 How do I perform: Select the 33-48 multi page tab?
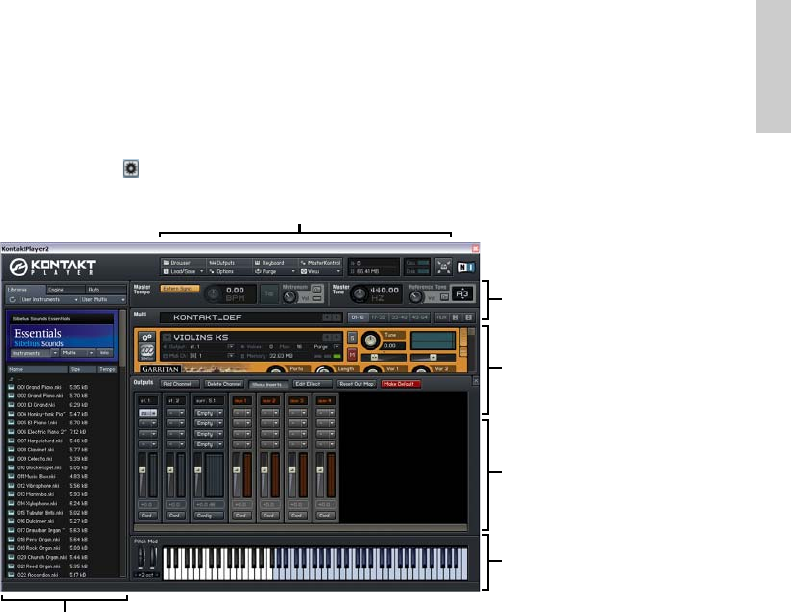[x=399, y=317]
